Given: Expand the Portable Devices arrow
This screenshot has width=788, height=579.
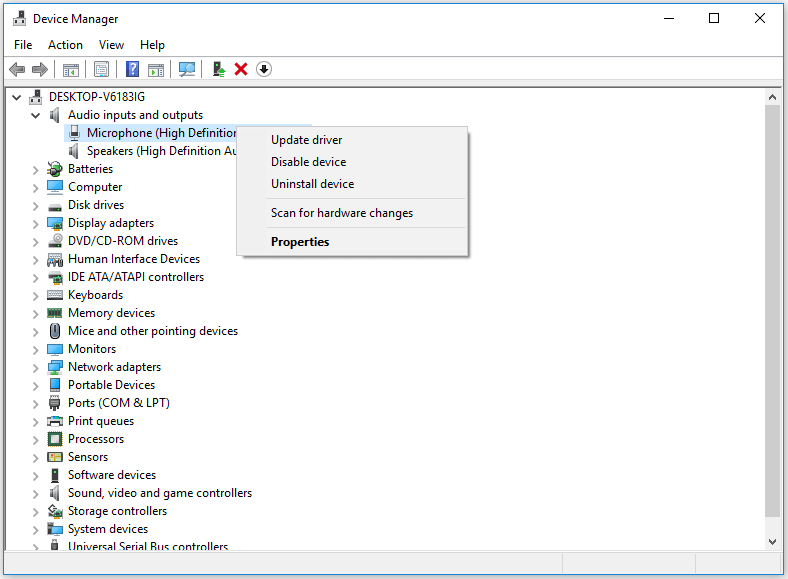Looking at the screenshot, I should coord(35,386).
